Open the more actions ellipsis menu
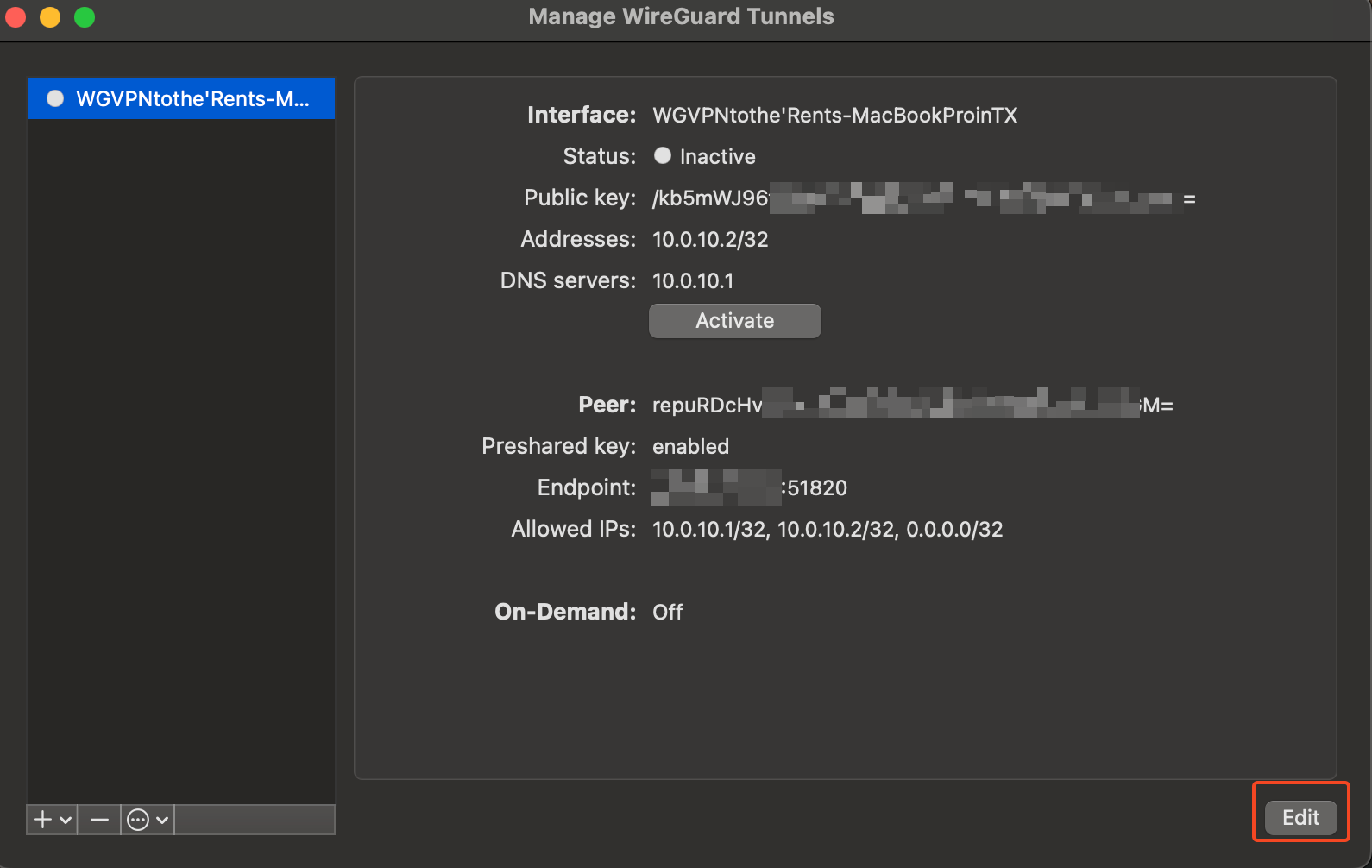The width and height of the screenshot is (1372, 868). 148,820
